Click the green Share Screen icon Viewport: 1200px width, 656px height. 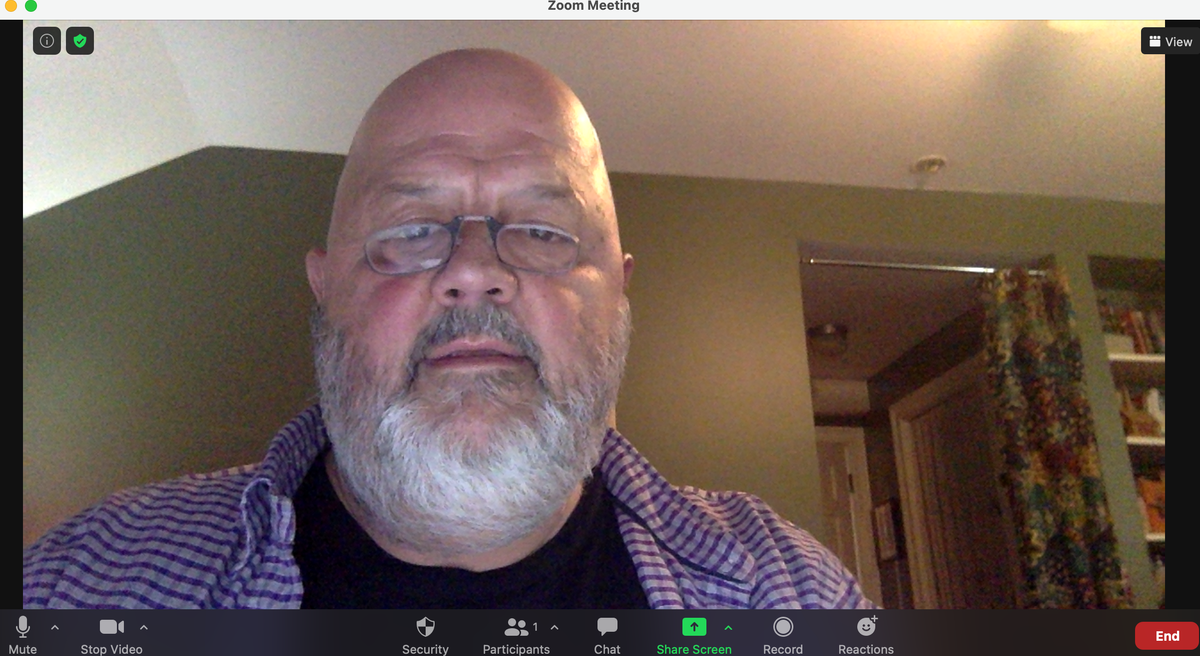[694, 627]
